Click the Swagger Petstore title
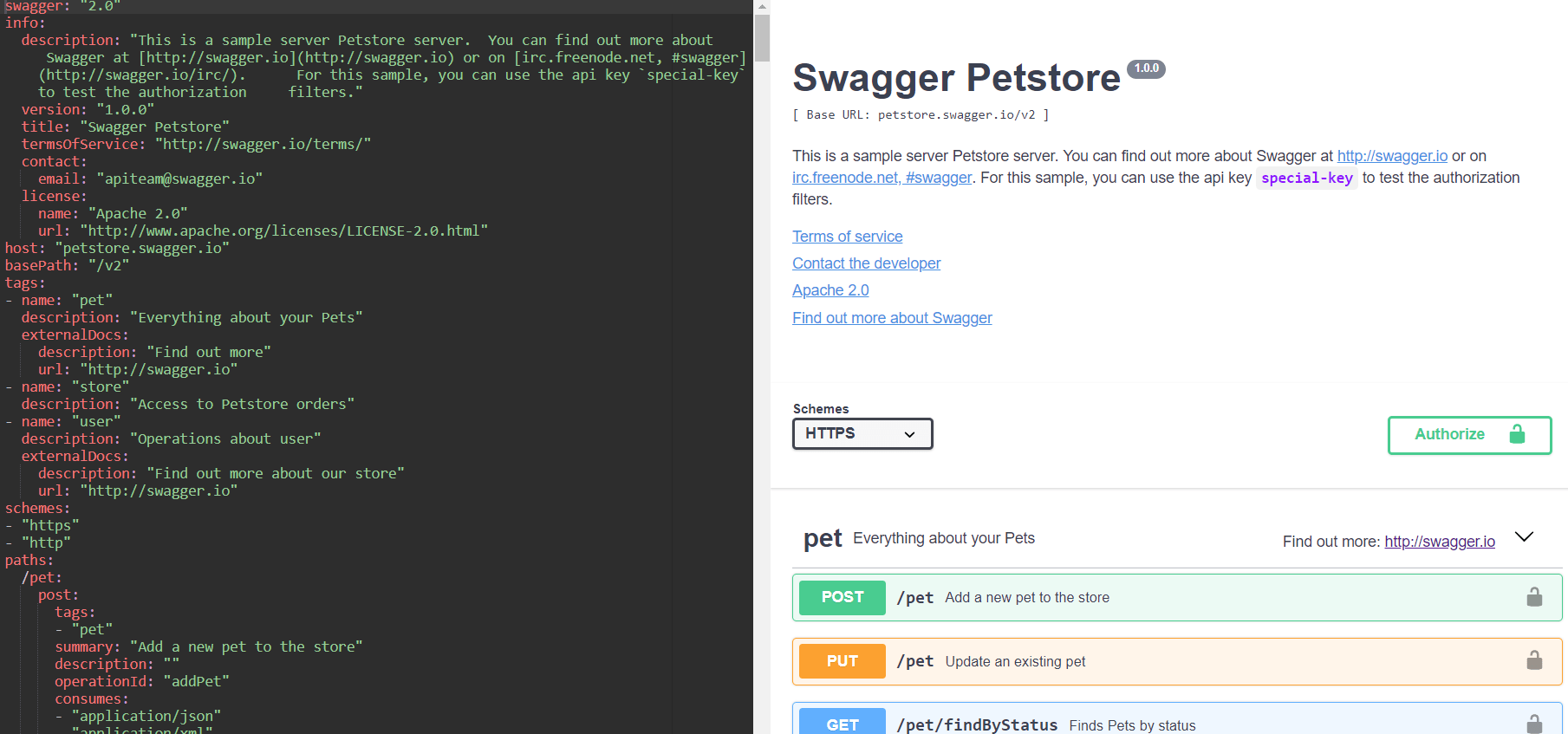 tap(956, 78)
